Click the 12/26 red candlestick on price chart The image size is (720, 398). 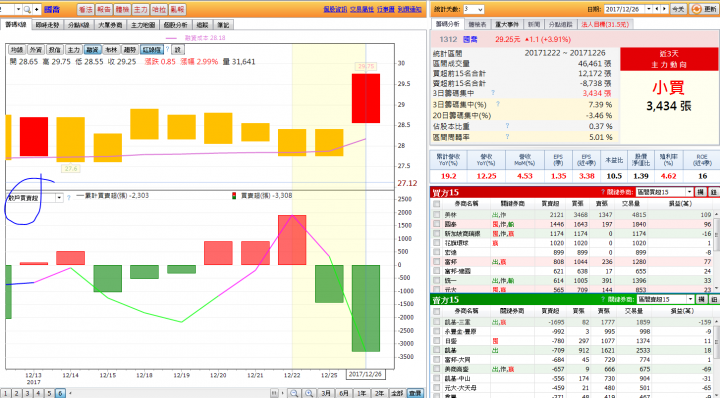pyautogui.click(x=366, y=98)
